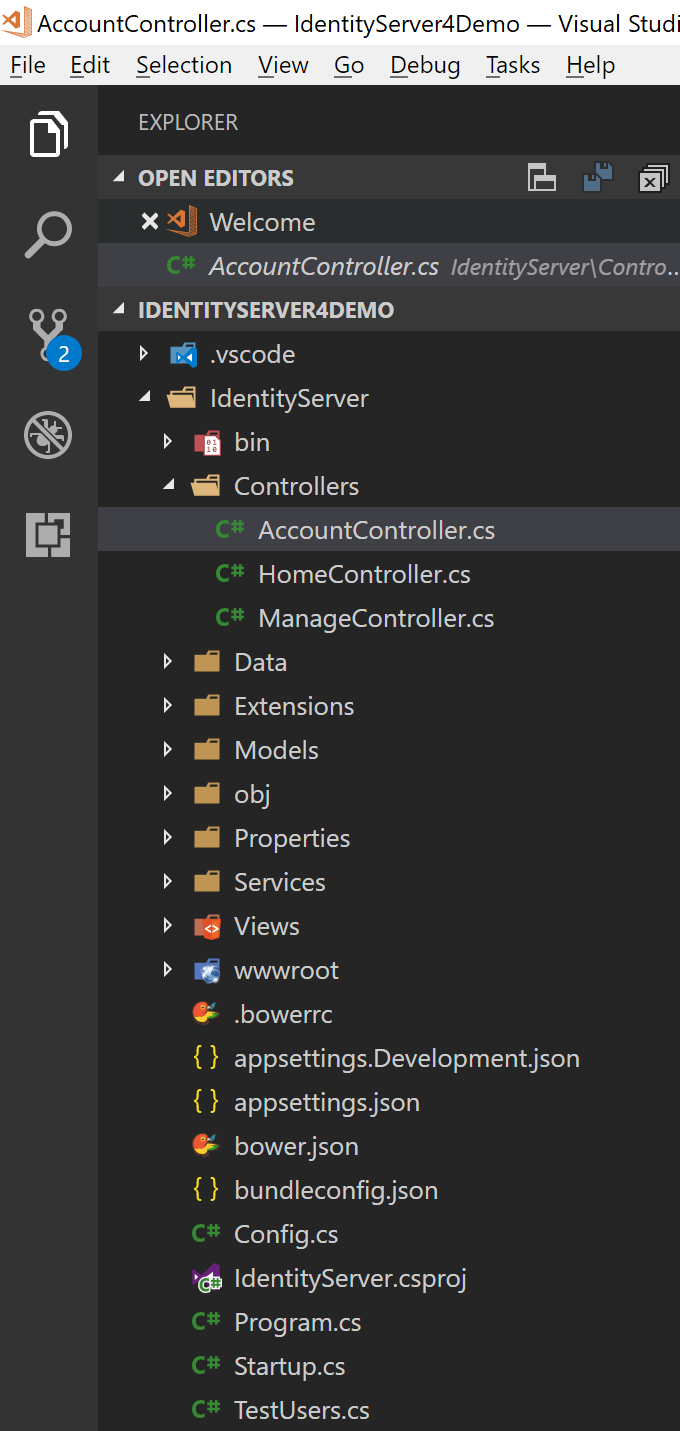Open the Tasks menu

point(513,65)
